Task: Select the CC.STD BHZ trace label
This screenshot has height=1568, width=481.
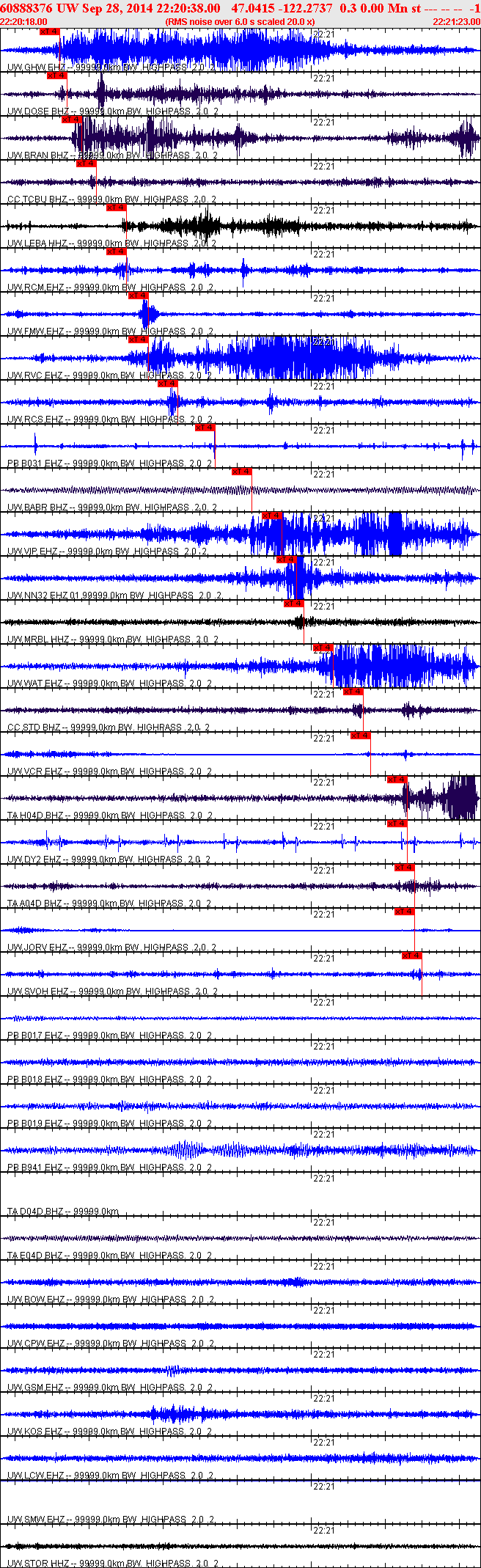Action: (x=109, y=728)
